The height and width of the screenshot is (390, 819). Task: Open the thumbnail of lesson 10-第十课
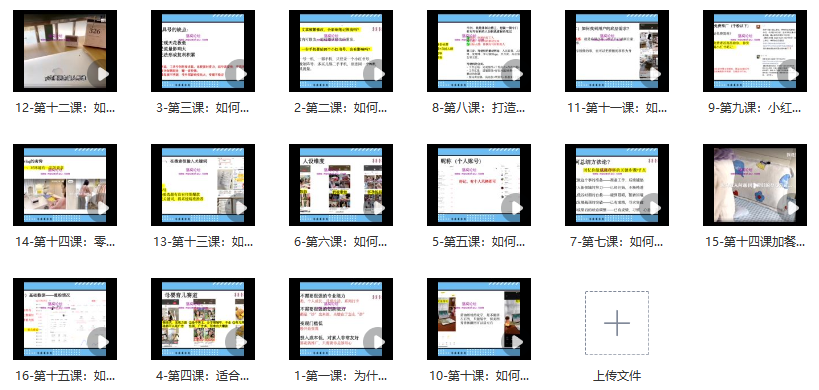(x=479, y=319)
